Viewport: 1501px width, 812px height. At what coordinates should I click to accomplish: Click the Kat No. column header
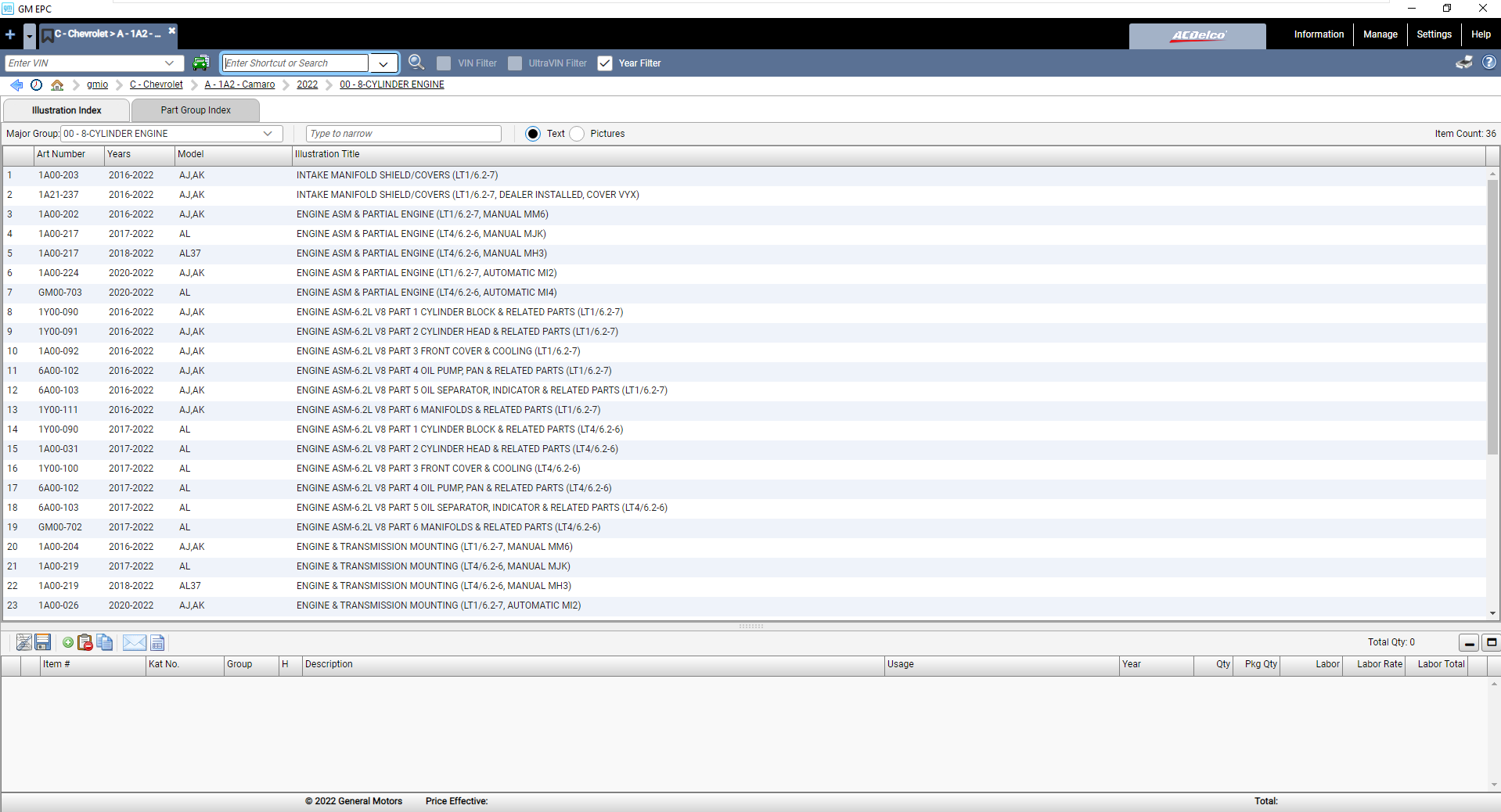pyautogui.click(x=185, y=665)
